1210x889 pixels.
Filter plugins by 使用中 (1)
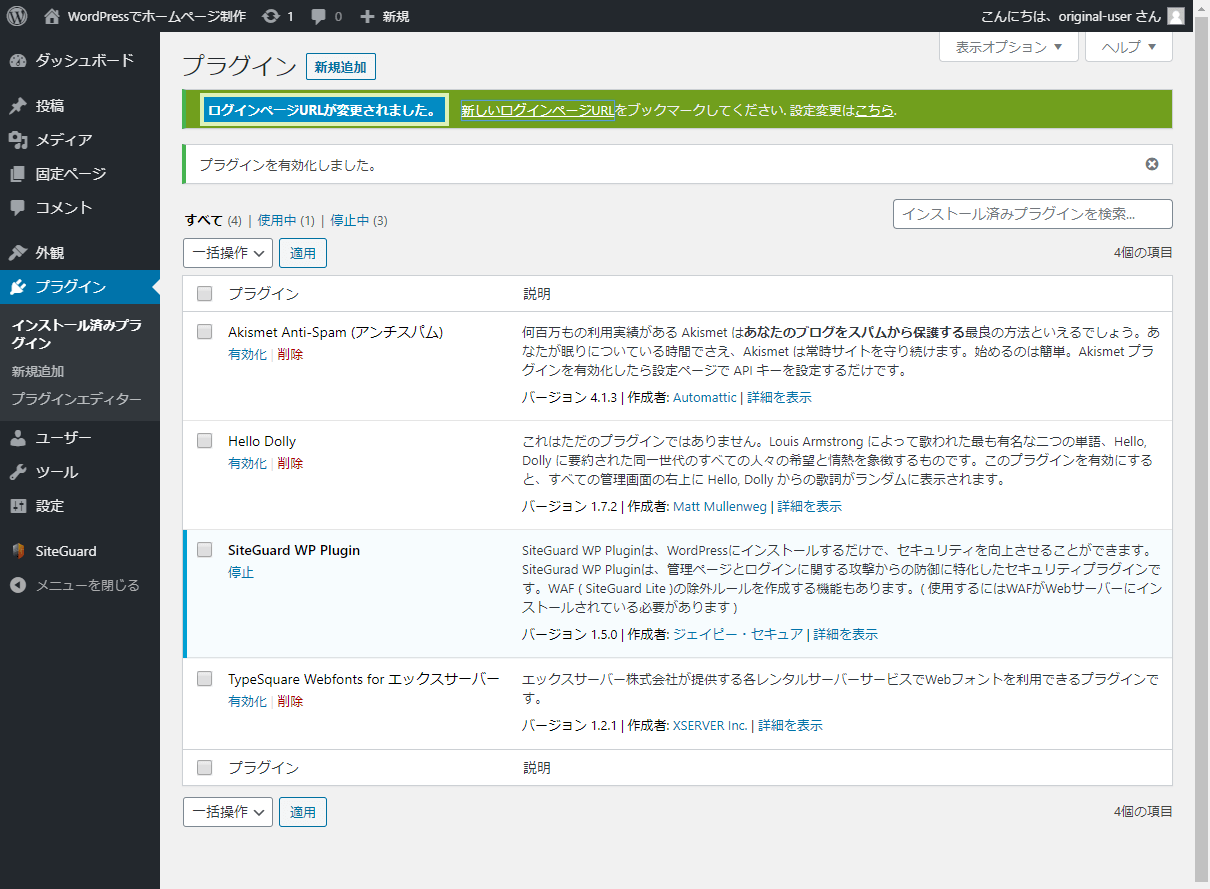(x=286, y=220)
